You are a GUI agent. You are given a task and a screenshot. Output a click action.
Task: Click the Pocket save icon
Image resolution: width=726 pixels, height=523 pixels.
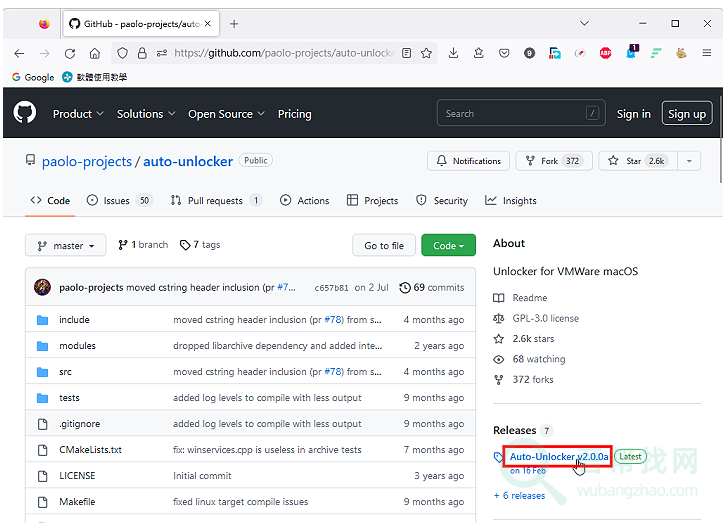pos(504,53)
